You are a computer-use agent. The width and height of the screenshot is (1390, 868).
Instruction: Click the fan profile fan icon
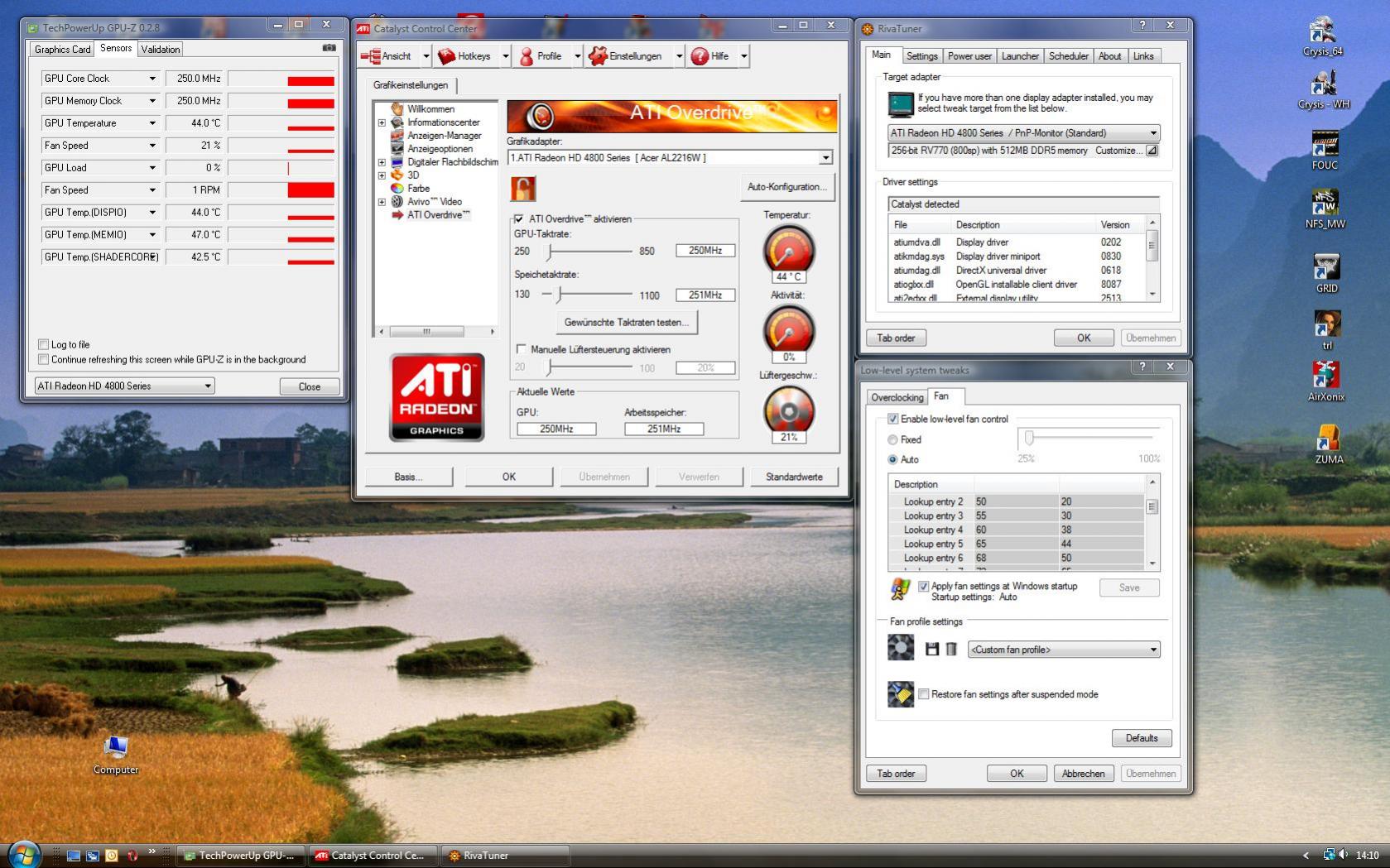point(901,647)
